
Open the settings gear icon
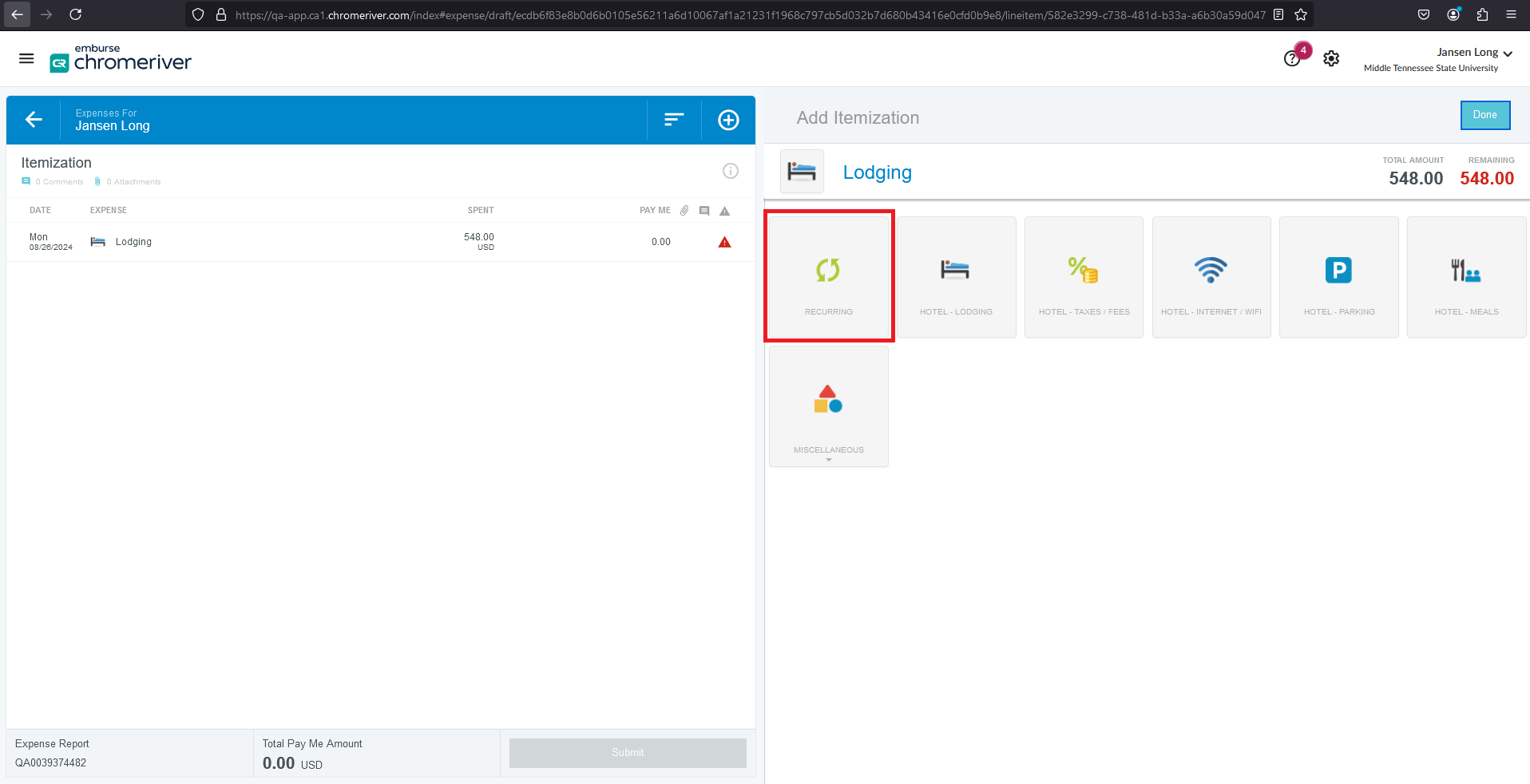(1331, 58)
